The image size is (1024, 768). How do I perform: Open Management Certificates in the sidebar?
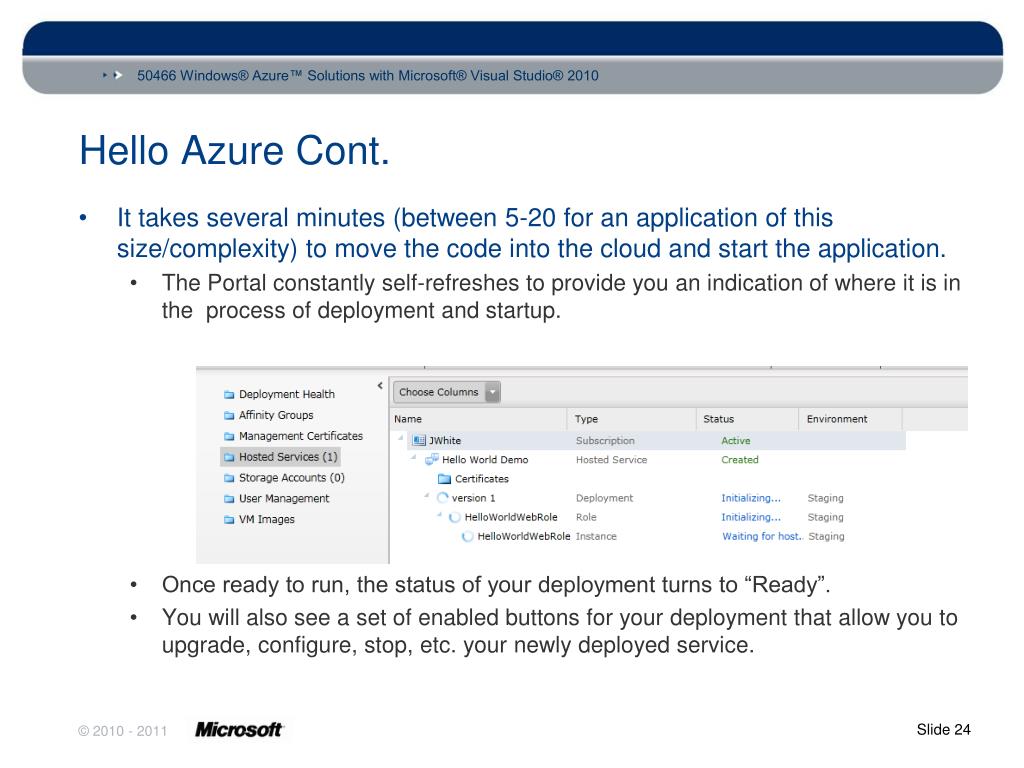click(x=301, y=436)
